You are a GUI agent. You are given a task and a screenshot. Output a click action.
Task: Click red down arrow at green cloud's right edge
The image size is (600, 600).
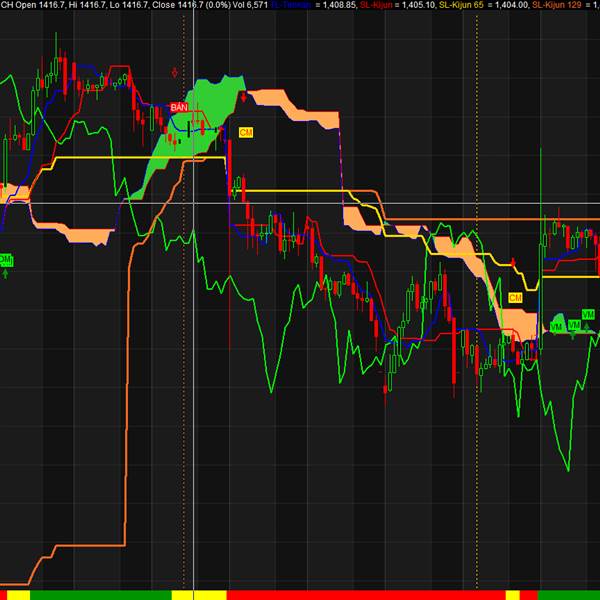(244, 97)
